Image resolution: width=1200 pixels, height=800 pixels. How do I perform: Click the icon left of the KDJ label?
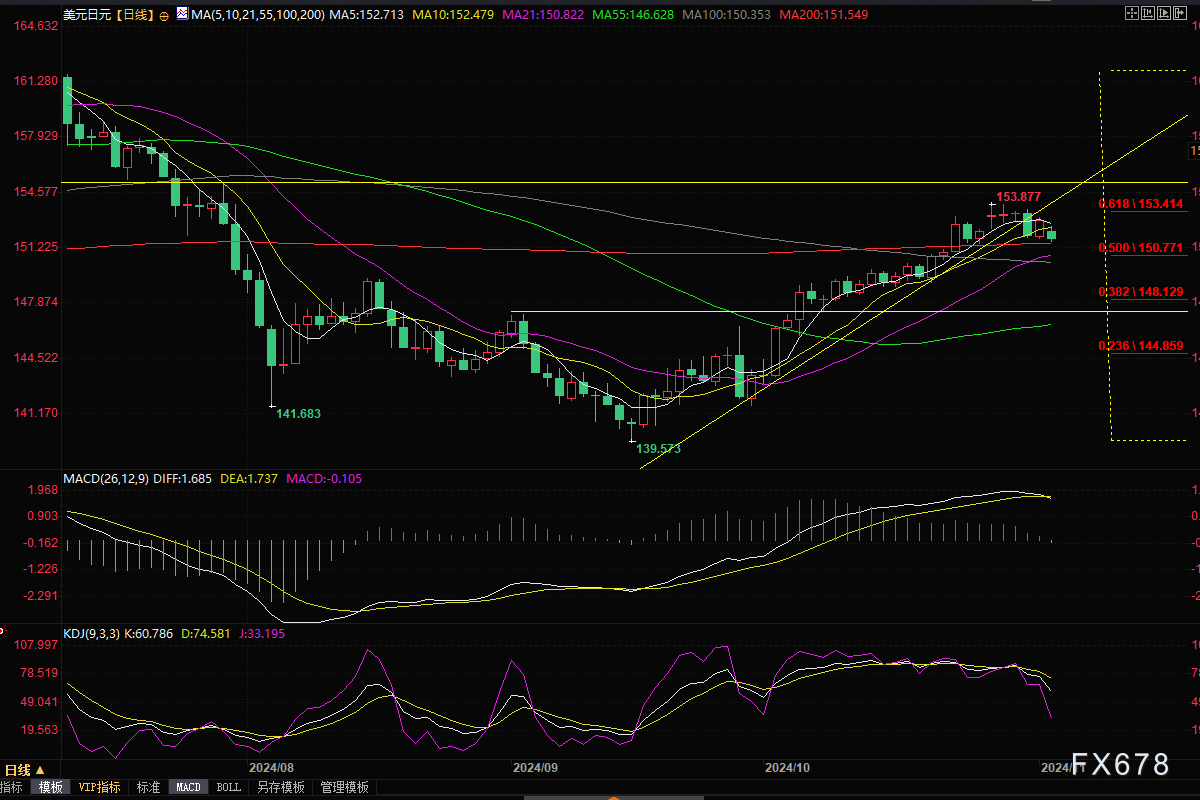click(x=3, y=632)
